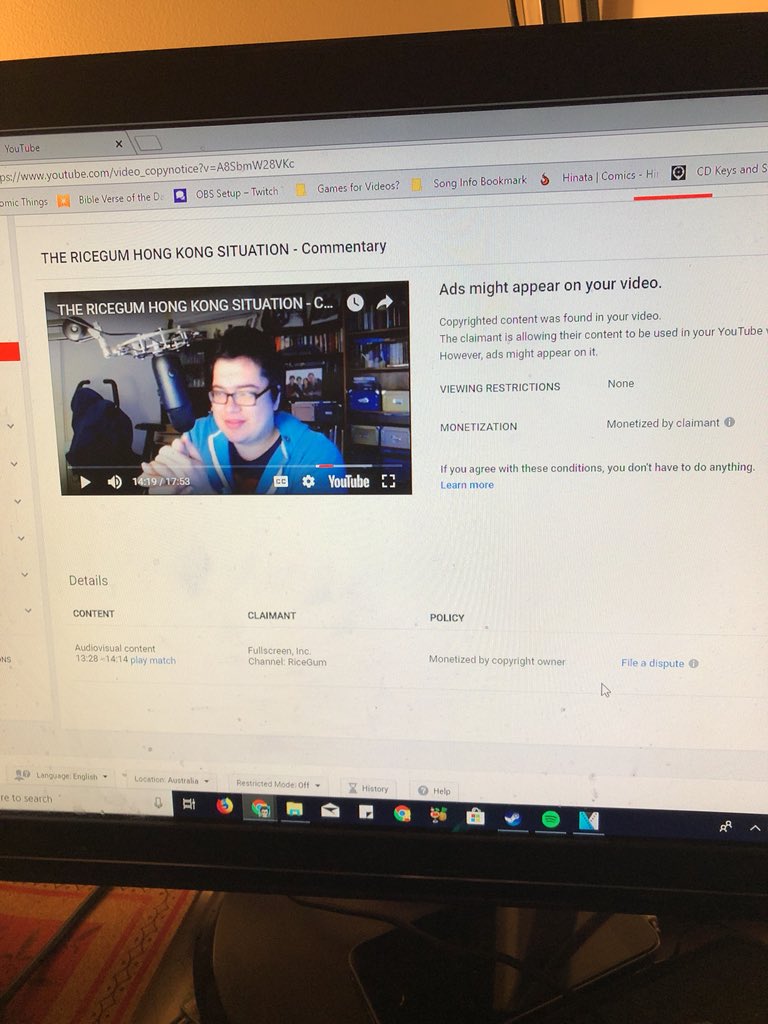Open the OBS Setup - Twitch bookmark
The width and height of the screenshot is (768, 1024).
click(227, 193)
